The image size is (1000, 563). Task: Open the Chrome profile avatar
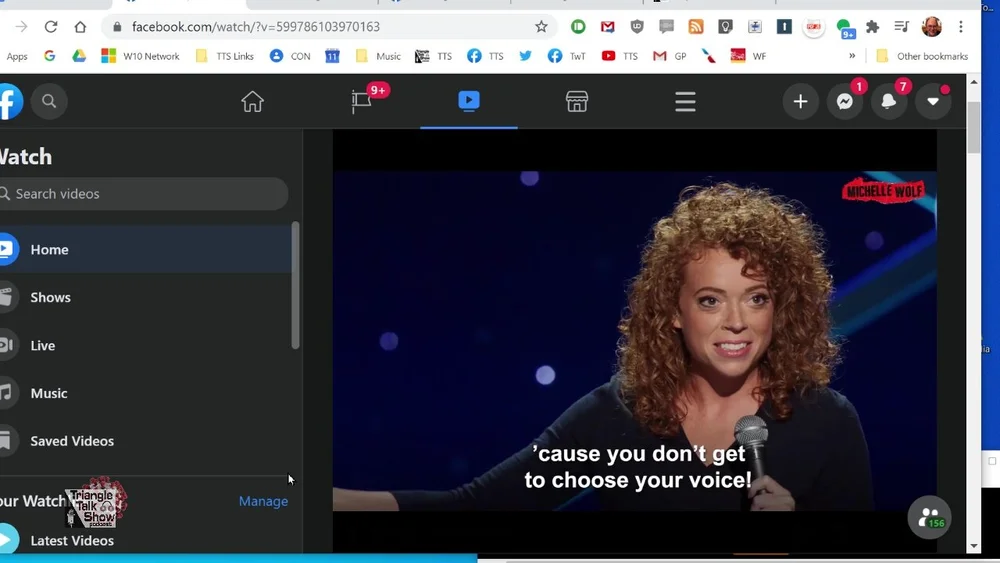coord(932,27)
